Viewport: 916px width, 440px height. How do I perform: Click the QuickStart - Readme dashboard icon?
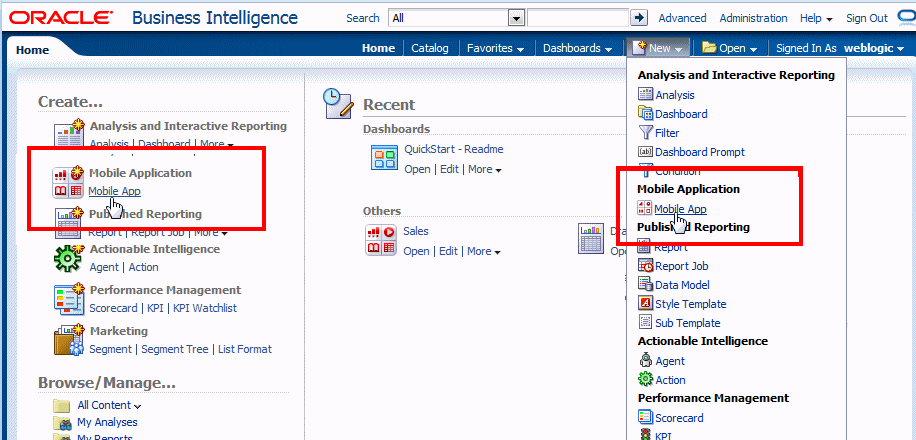point(384,158)
